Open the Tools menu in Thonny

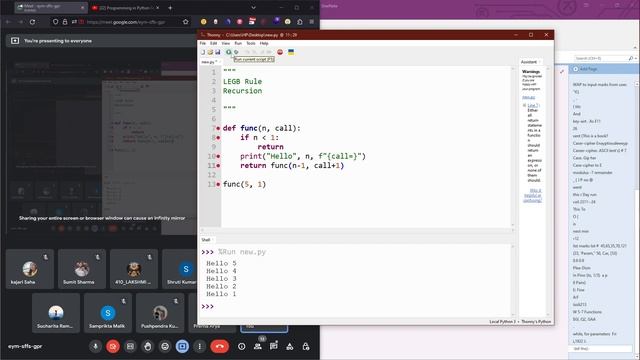(x=251, y=43)
